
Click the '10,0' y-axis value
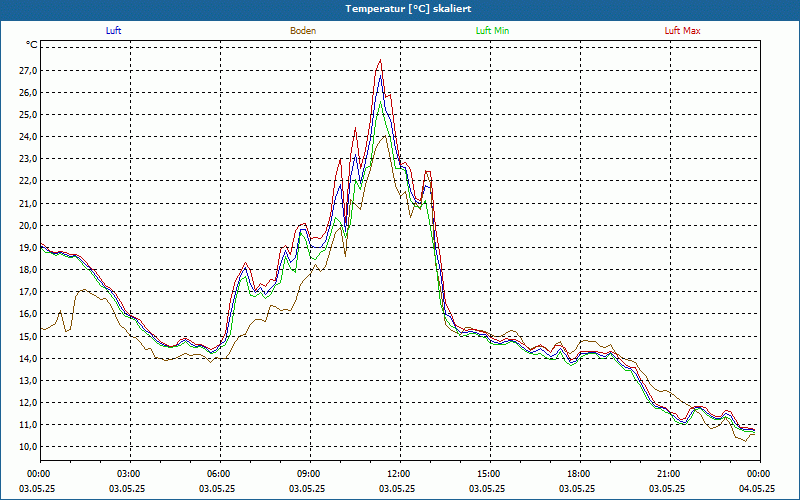point(28,447)
